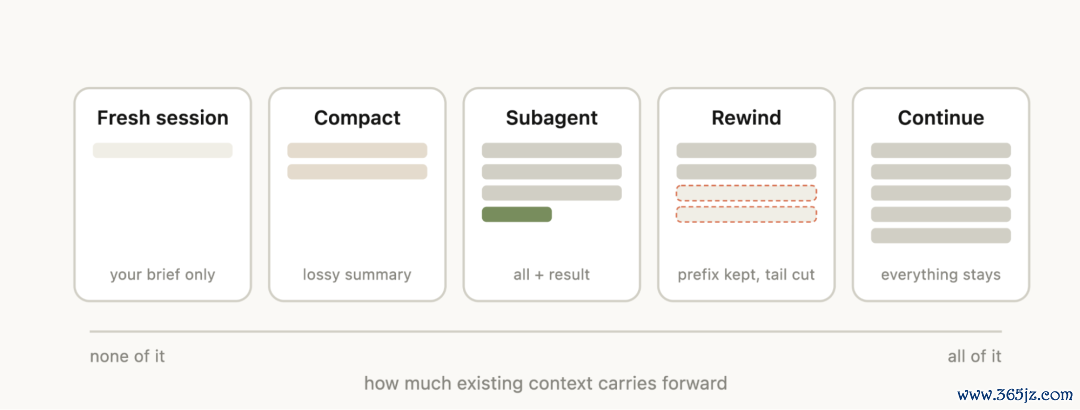This screenshot has height=410, width=1080.
Task: Click the www.365jz.com watermark link
Action: click(x=1015, y=396)
